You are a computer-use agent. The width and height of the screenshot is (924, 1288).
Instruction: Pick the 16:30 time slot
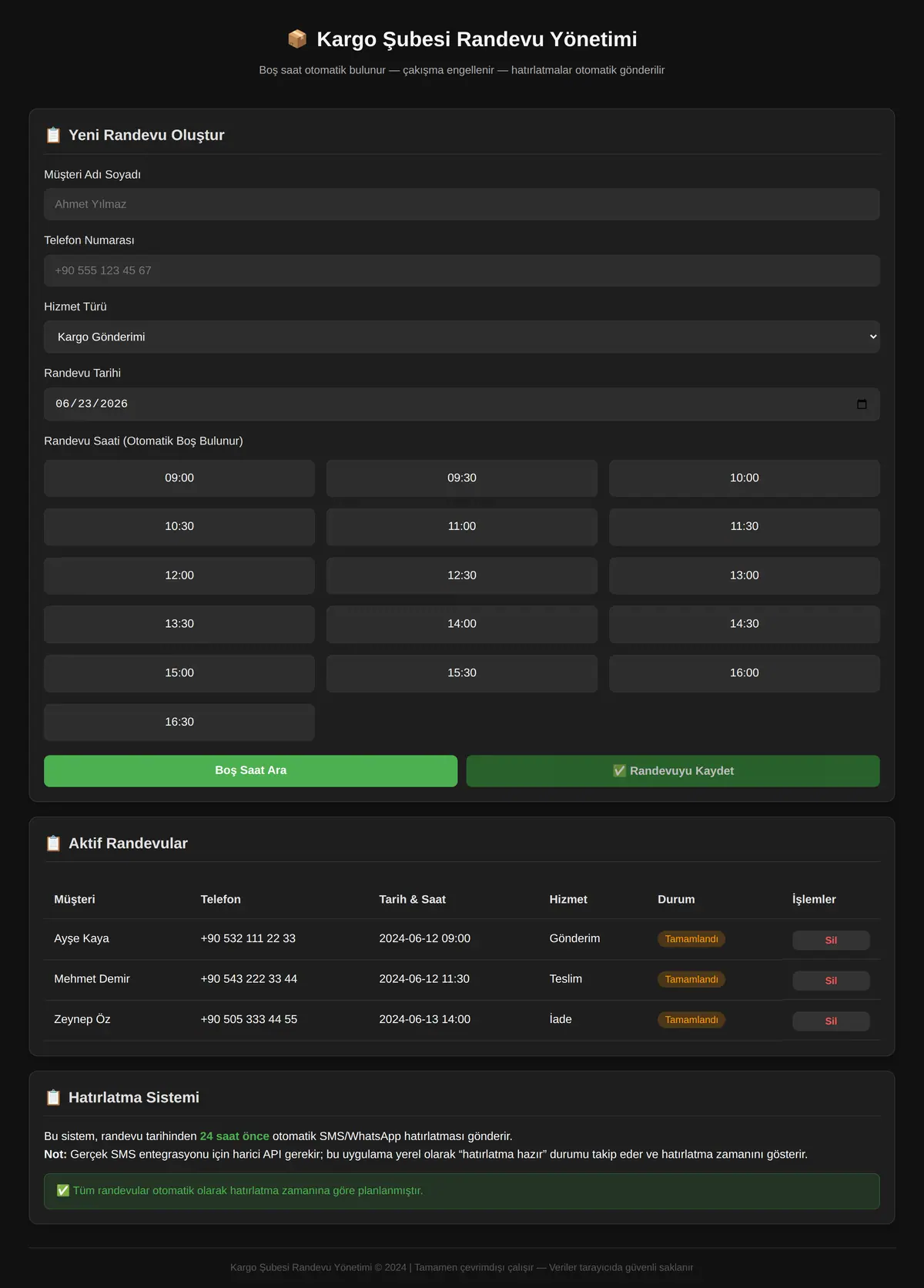click(179, 722)
